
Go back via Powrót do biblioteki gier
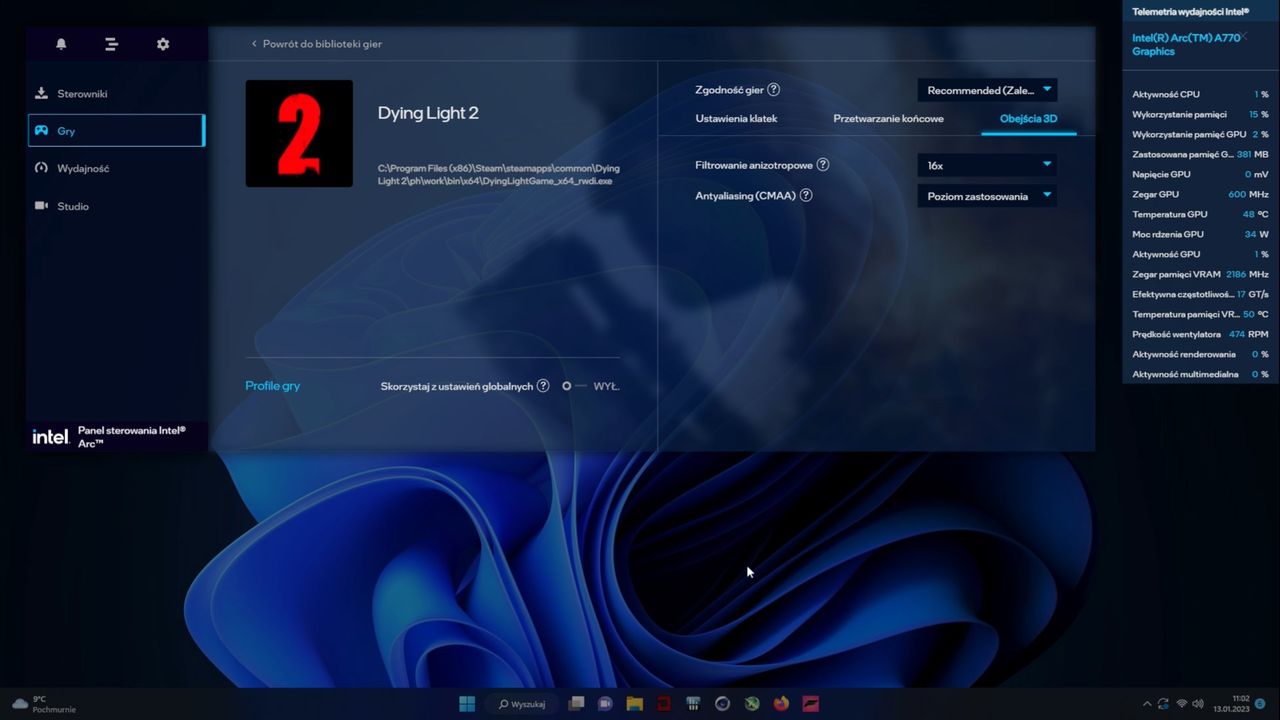pyautogui.click(x=316, y=44)
